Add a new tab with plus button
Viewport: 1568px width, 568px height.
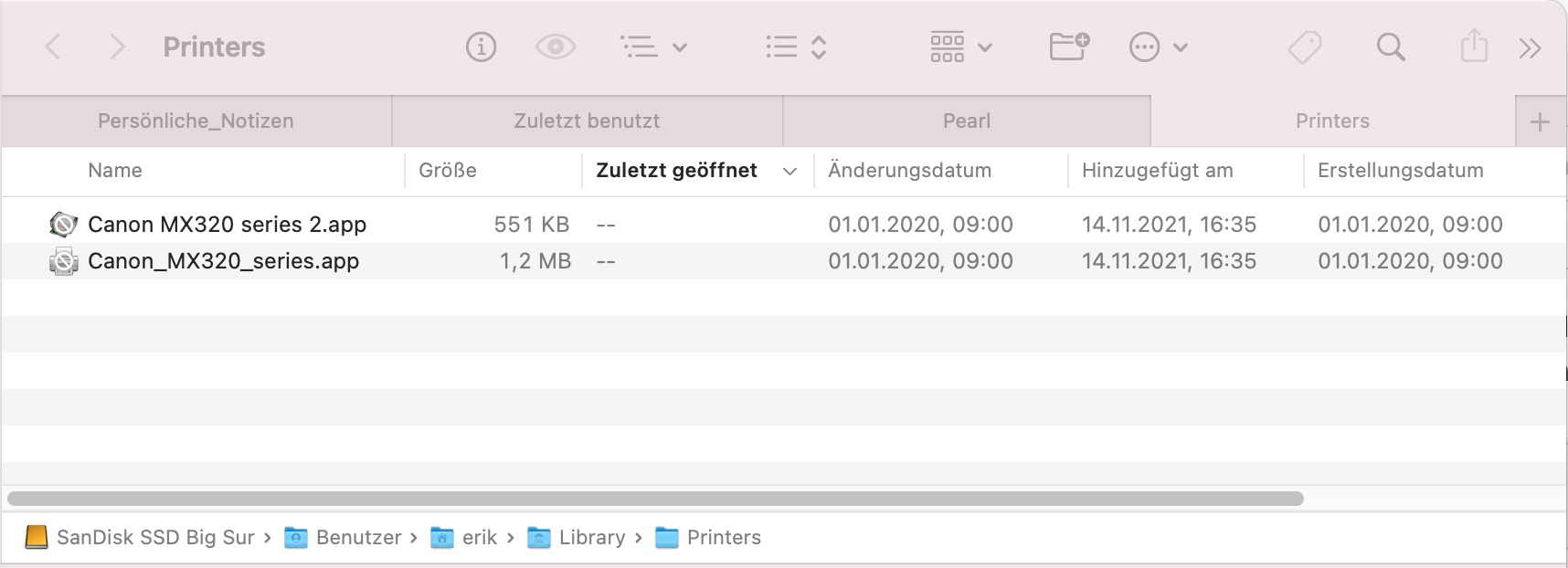coord(1540,121)
